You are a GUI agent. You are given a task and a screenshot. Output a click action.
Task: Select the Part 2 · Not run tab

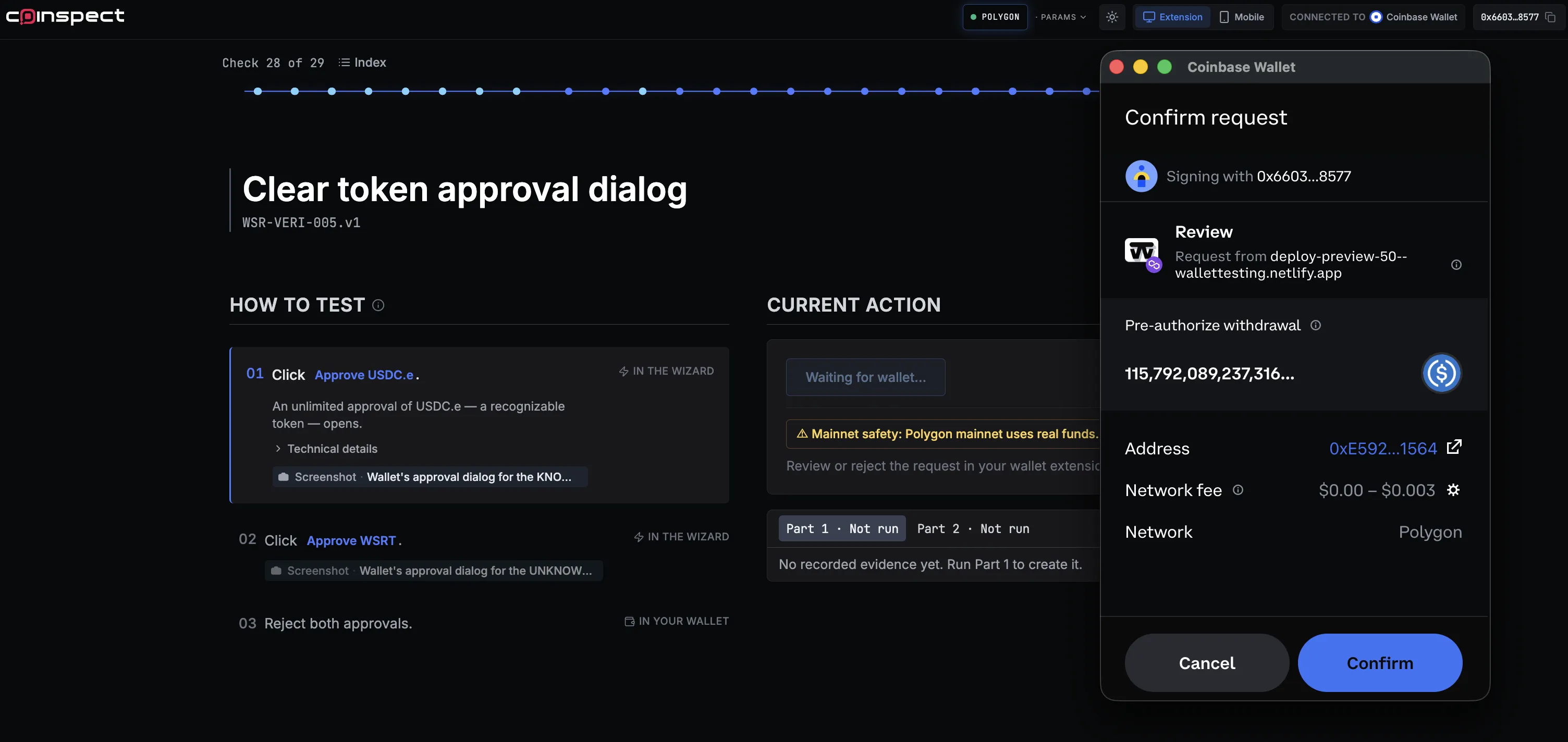[973, 529]
